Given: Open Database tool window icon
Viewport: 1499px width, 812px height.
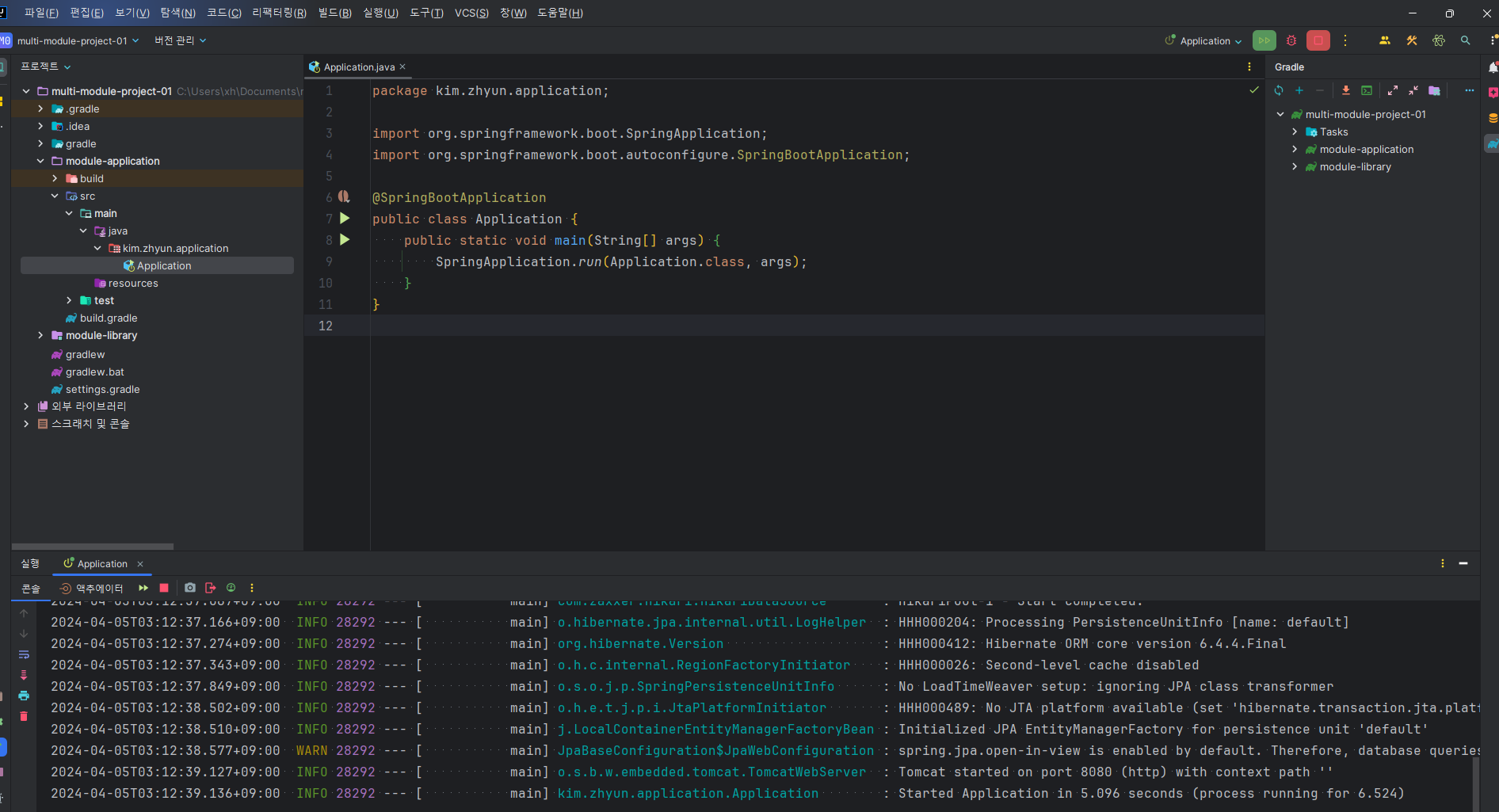Looking at the screenshot, I should pyautogui.click(x=1493, y=118).
